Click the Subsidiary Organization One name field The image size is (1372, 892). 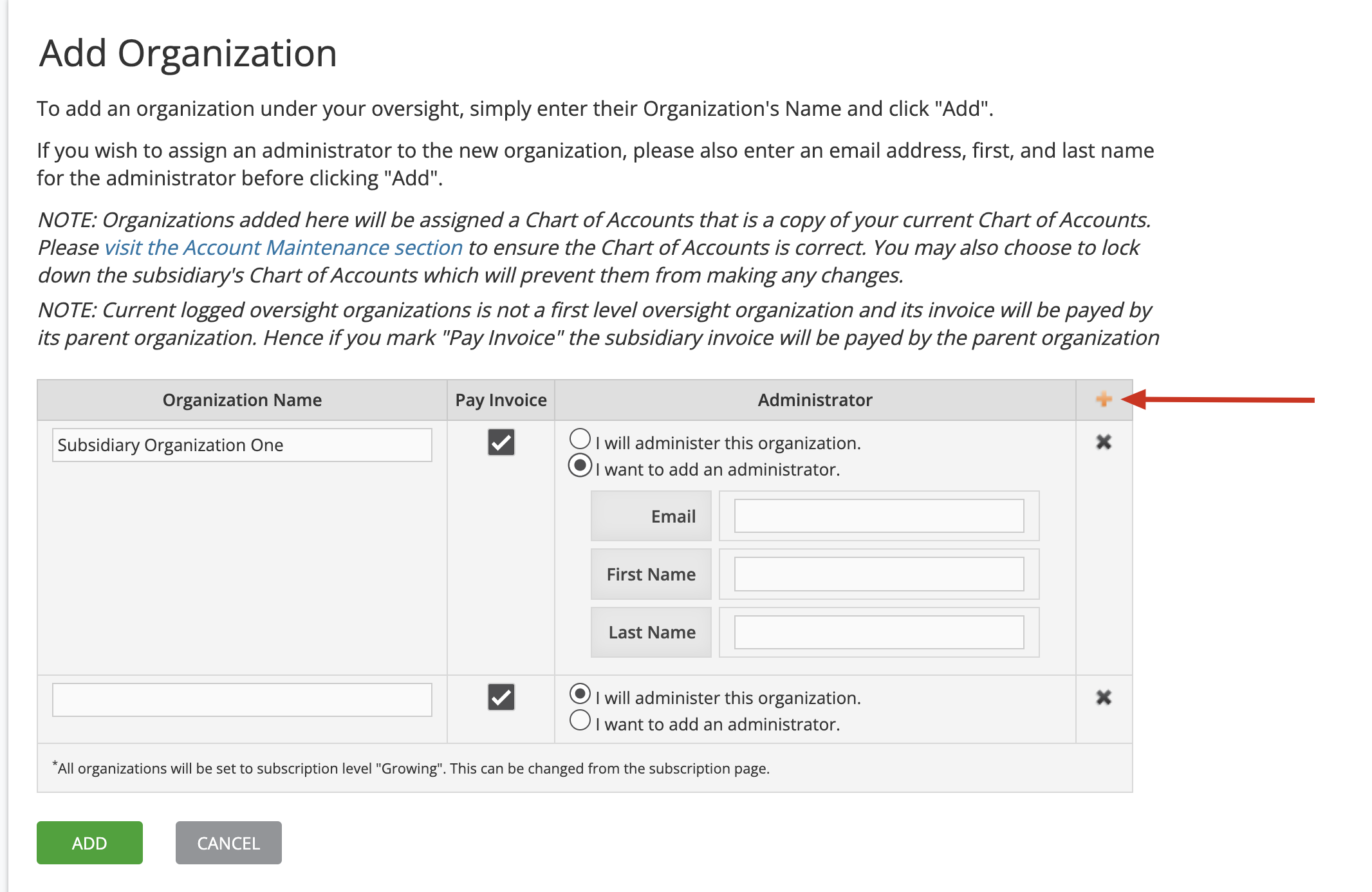pos(242,445)
